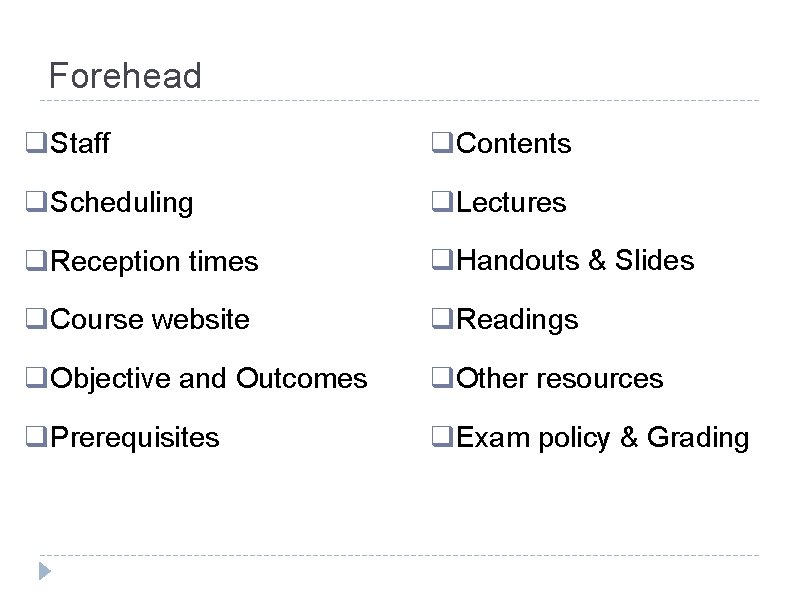Select the Prerequisites text item
800x600 pixels.
pos(135,438)
